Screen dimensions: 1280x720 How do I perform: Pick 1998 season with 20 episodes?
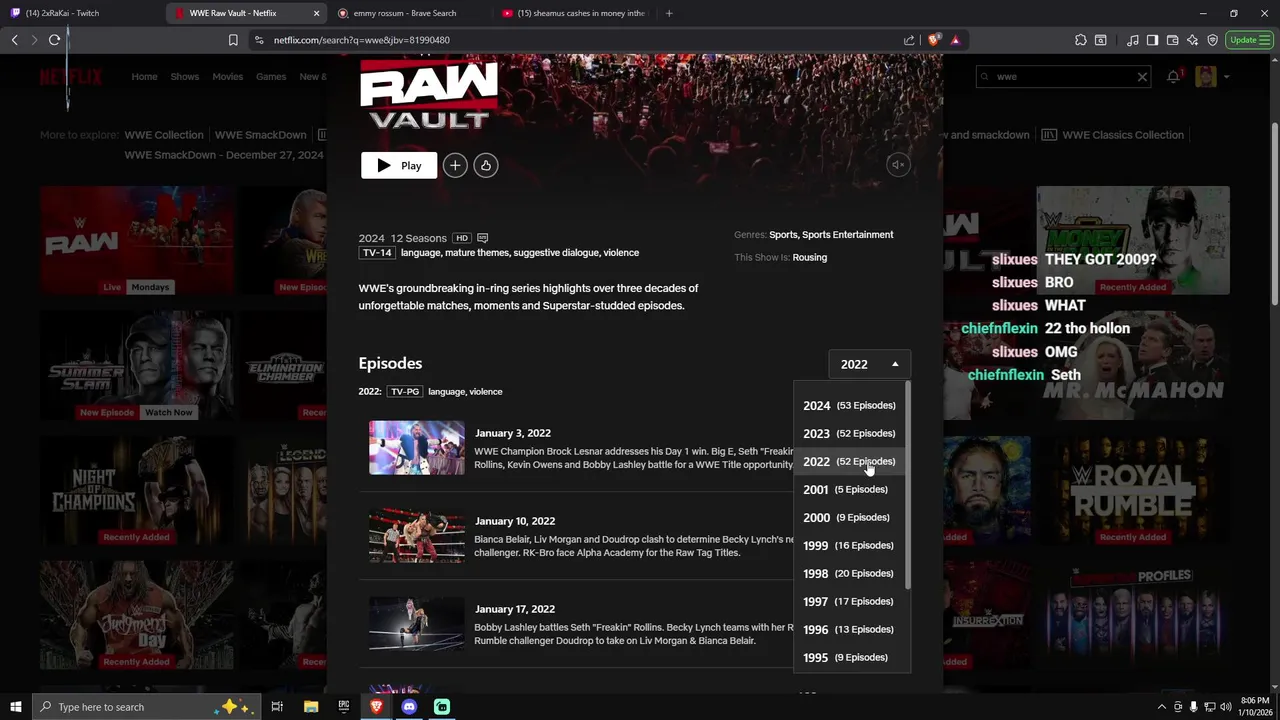tap(849, 573)
